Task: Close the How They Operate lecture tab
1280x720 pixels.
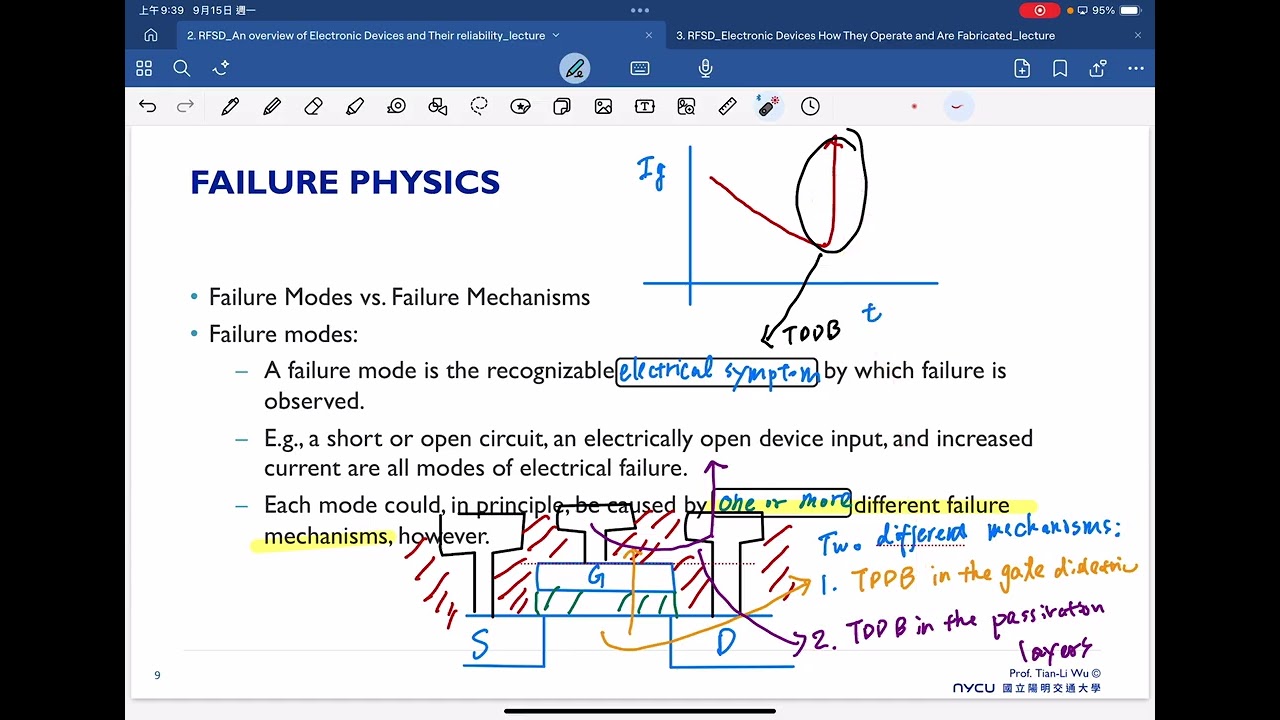Action: point(1138,35)
